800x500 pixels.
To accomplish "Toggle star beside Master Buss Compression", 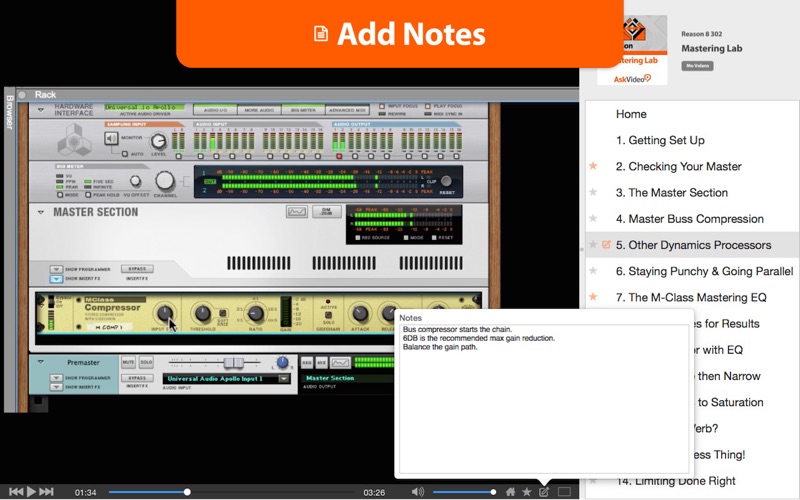I will (x=593, y=218).
